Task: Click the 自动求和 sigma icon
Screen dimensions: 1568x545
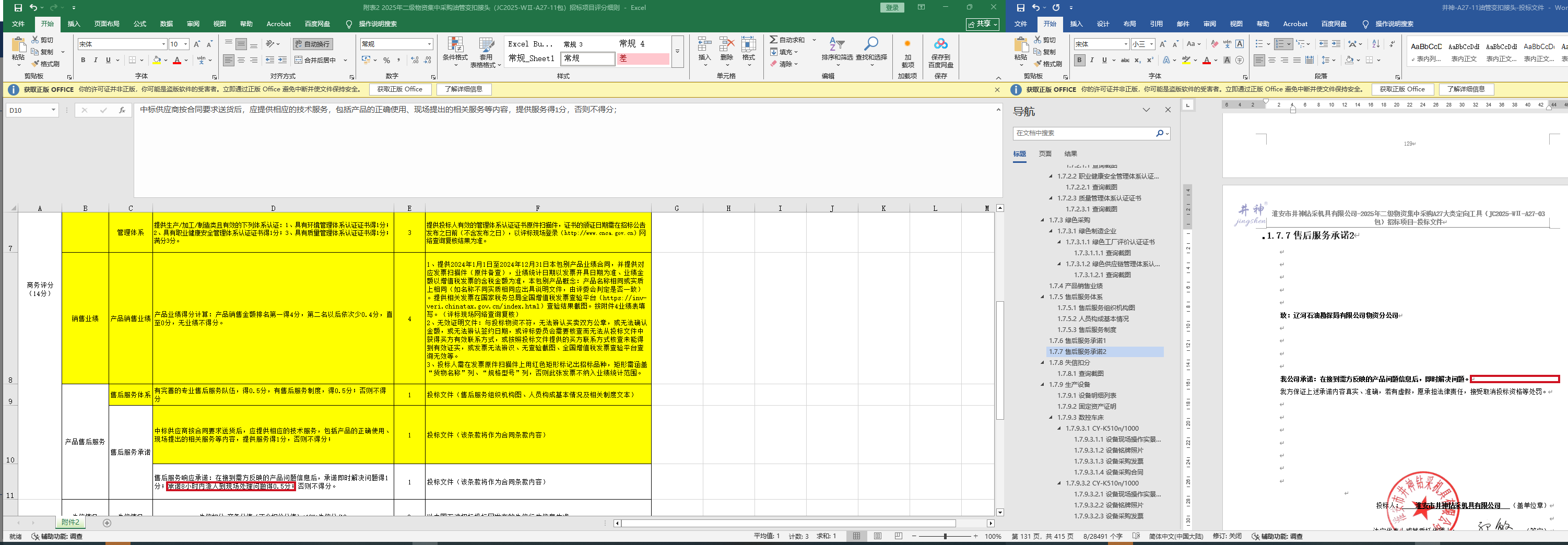Action: (774, 40)
